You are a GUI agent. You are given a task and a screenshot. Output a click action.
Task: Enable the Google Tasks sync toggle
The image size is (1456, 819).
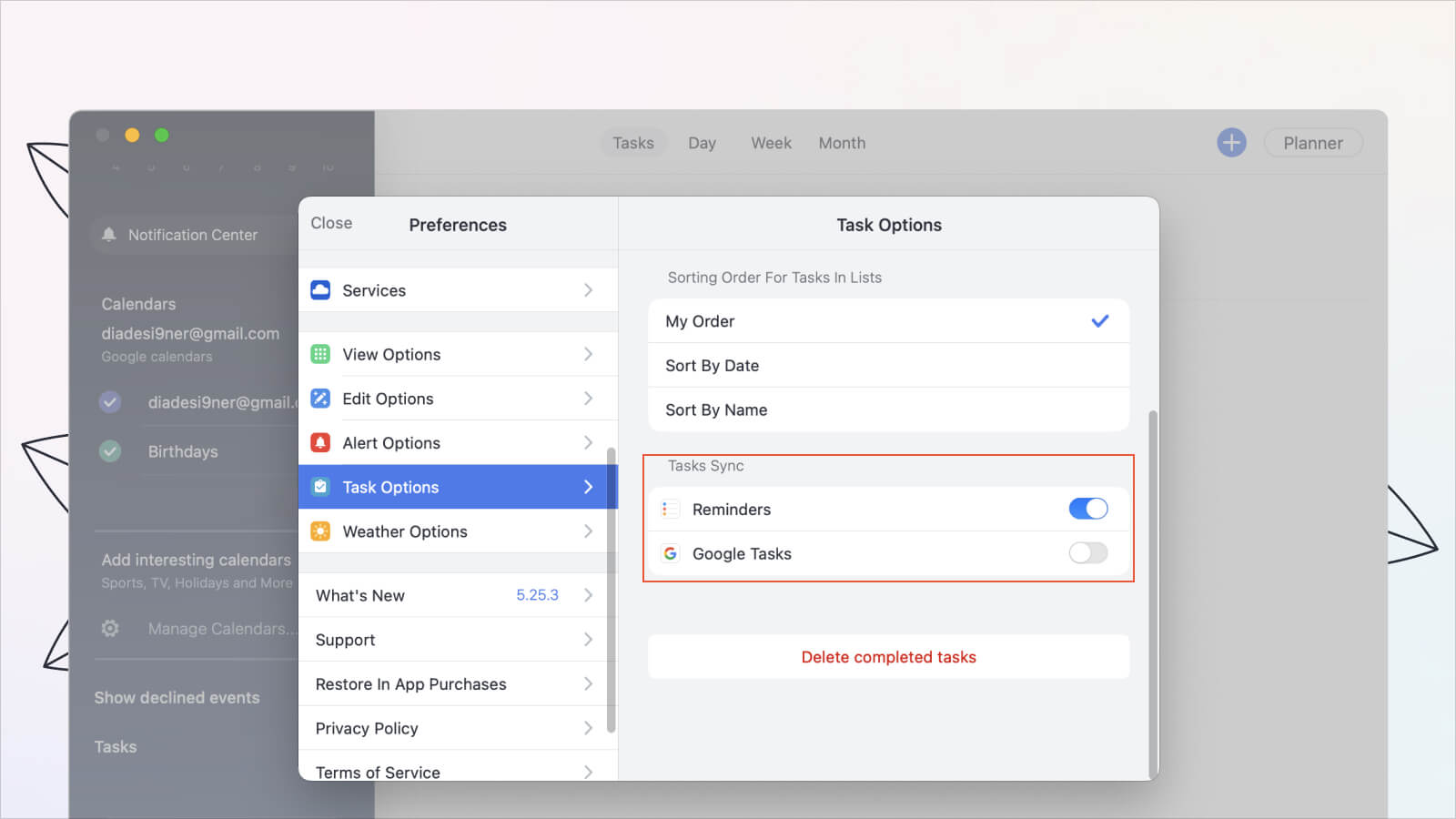(1087, 553)
